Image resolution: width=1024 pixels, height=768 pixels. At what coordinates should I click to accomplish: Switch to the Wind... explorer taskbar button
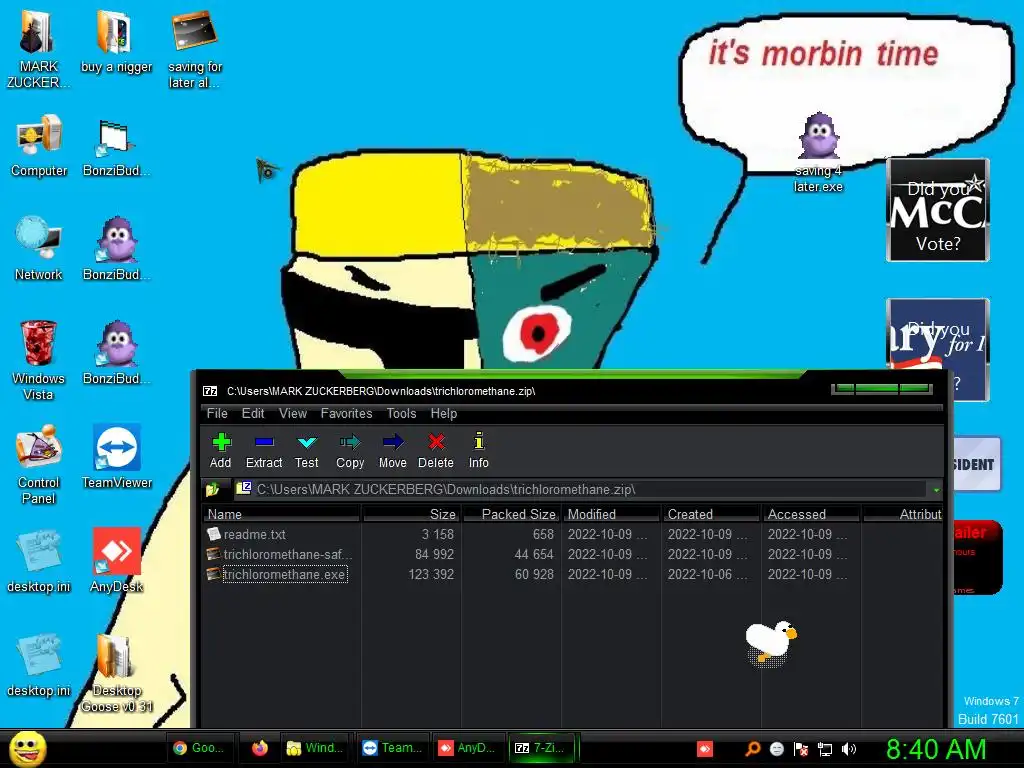click(x=316, y=748)
